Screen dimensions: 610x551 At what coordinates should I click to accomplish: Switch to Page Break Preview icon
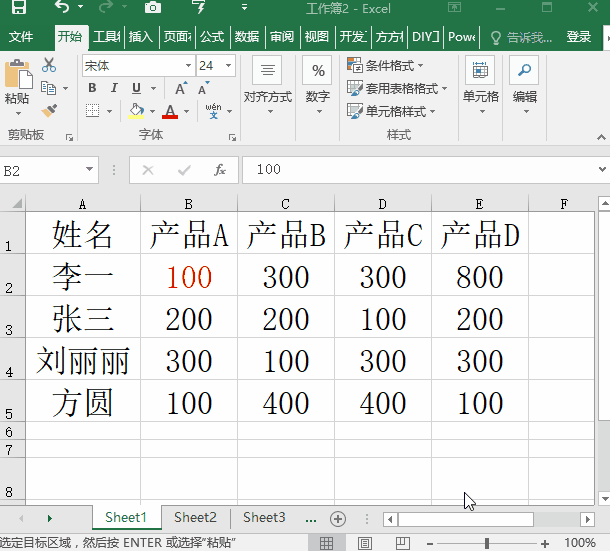(x=403, y=543)
